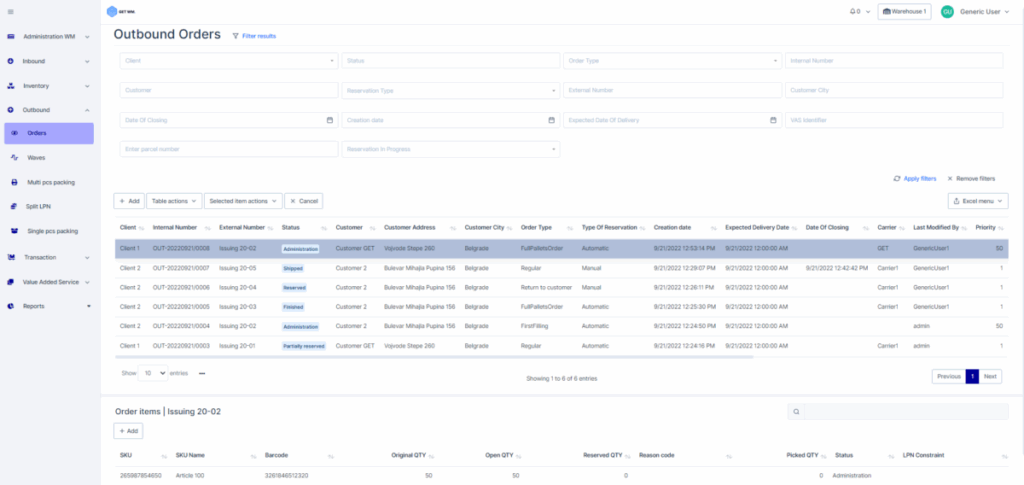Click the orders table horizontal scrollbar

pyautogui.click(x=434, y=357)
